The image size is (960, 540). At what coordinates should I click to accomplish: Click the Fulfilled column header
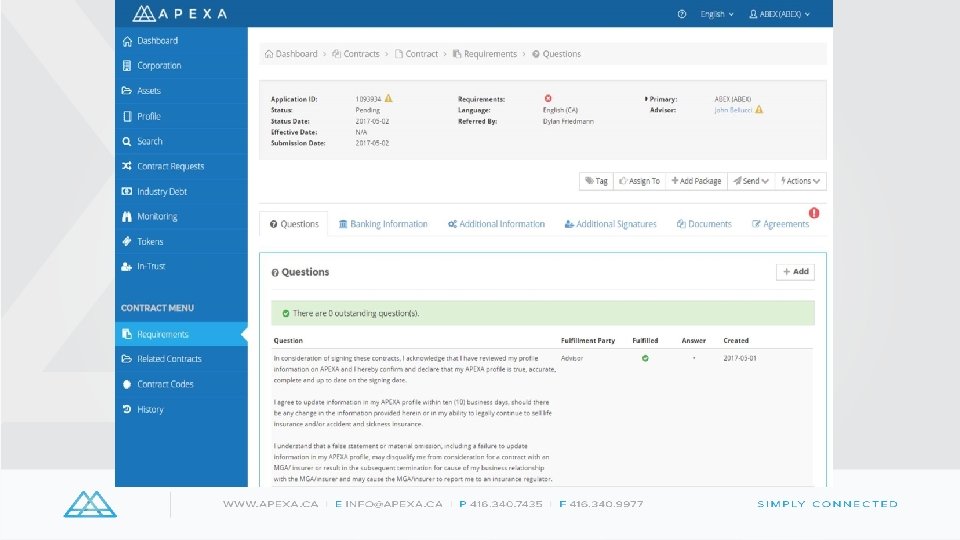[645, 340]
